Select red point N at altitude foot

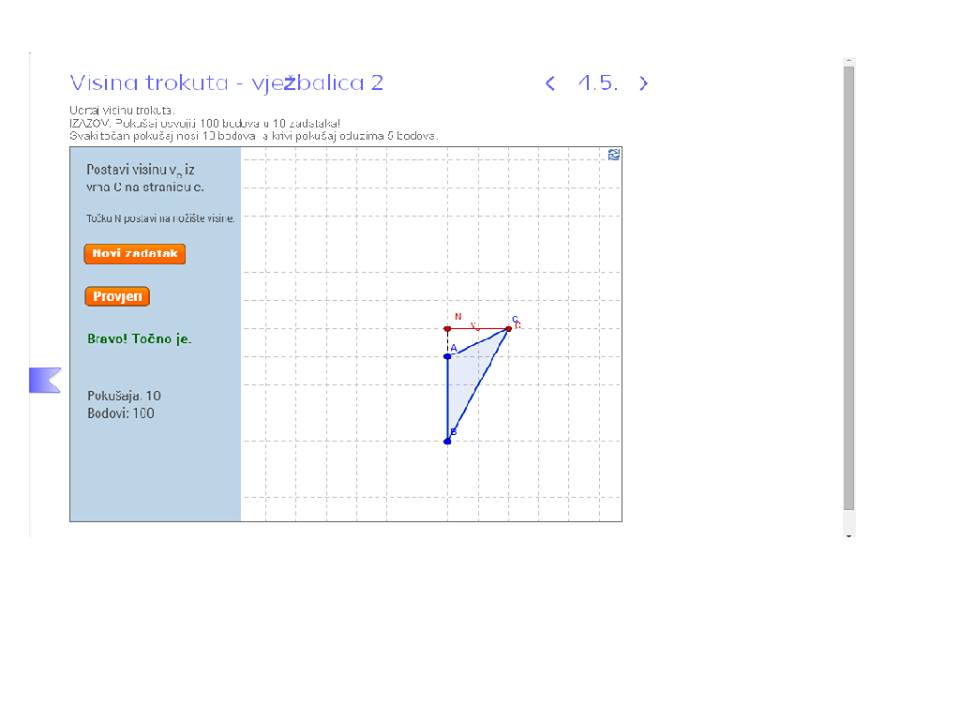(447, 328)
